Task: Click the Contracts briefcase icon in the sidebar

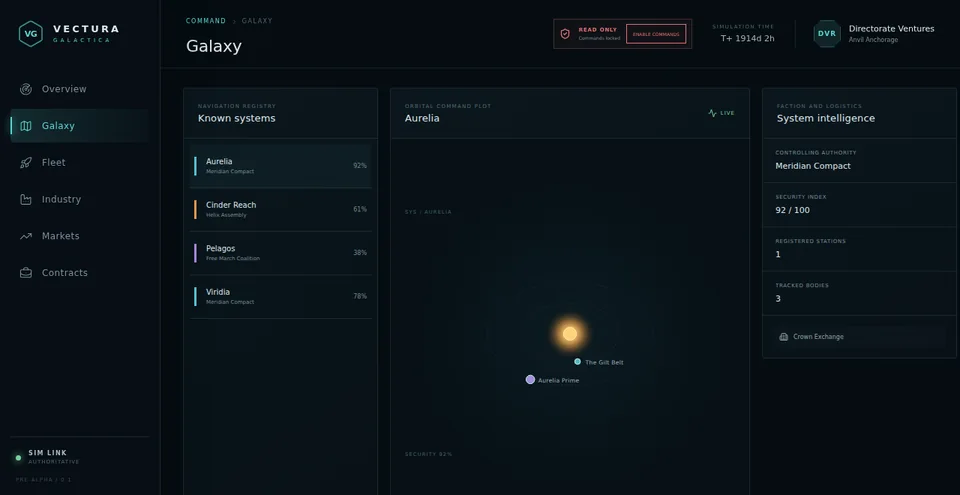Action: pyautogui.click(x=26, y=273)
